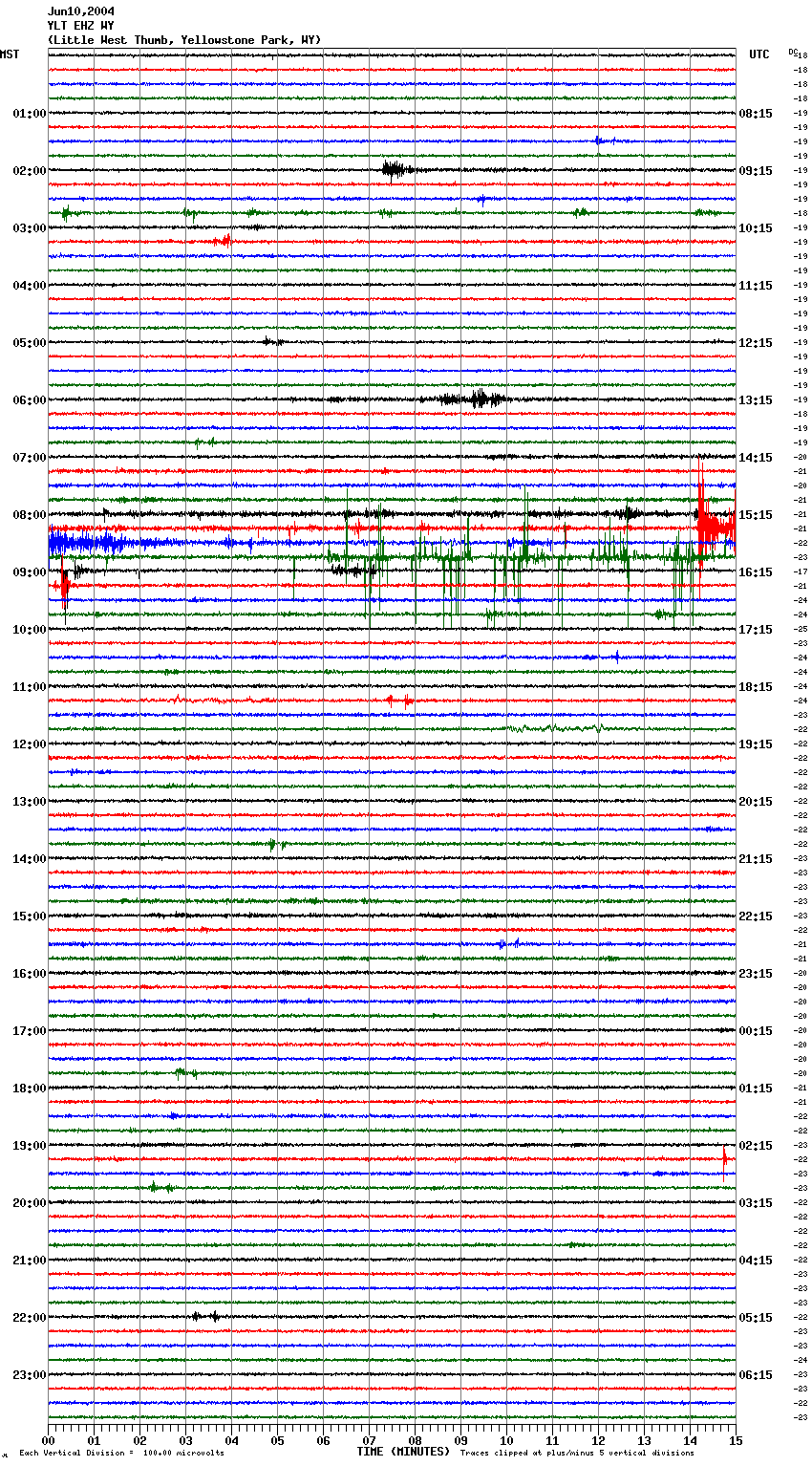Click the 12 minute tick label
The width and height of the screenshot is (812, 1466).
click(x=598, y=1440)
